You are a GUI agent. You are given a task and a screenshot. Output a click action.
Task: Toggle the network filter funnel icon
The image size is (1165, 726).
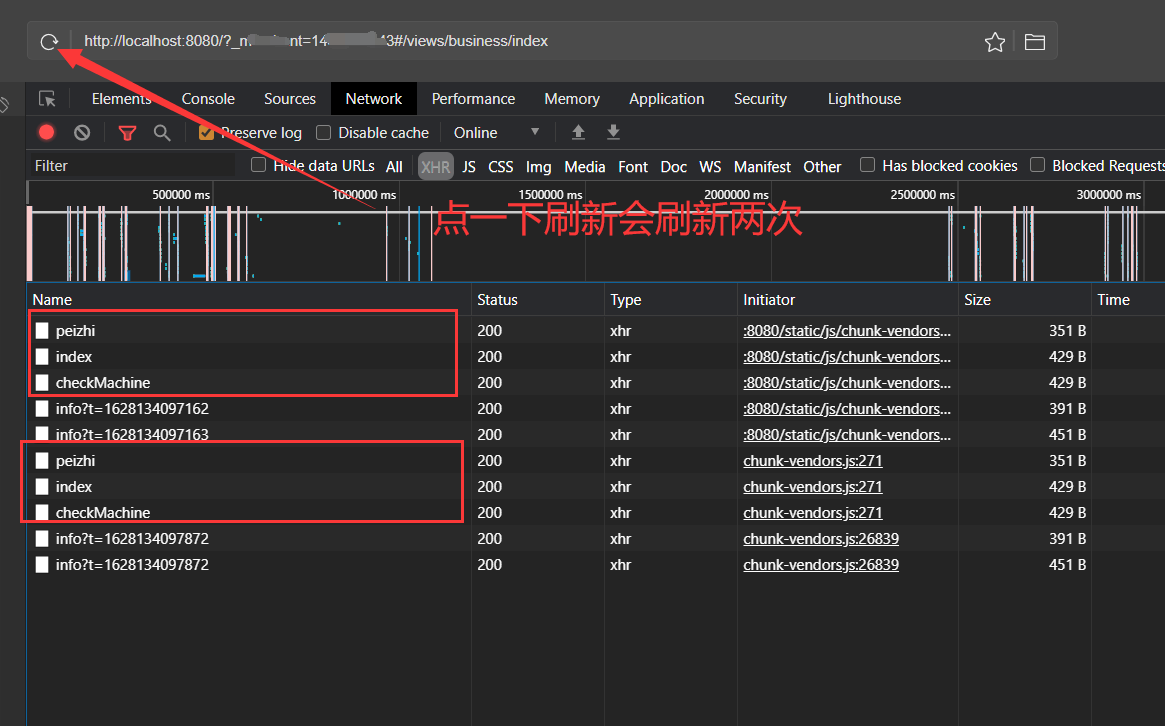pos(127,132)
